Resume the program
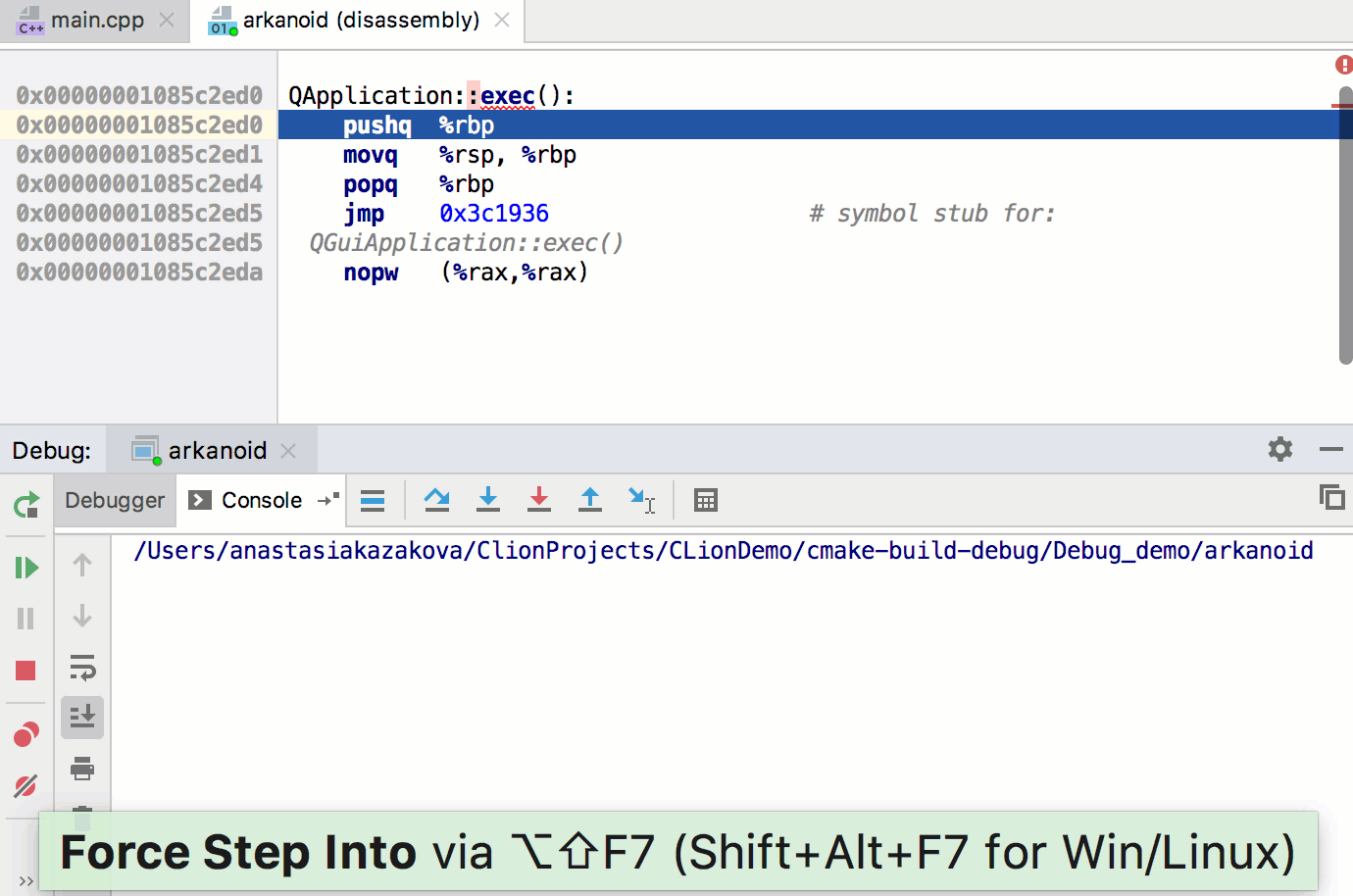This screenshot has height=896, width=1353. click(26, 568)
